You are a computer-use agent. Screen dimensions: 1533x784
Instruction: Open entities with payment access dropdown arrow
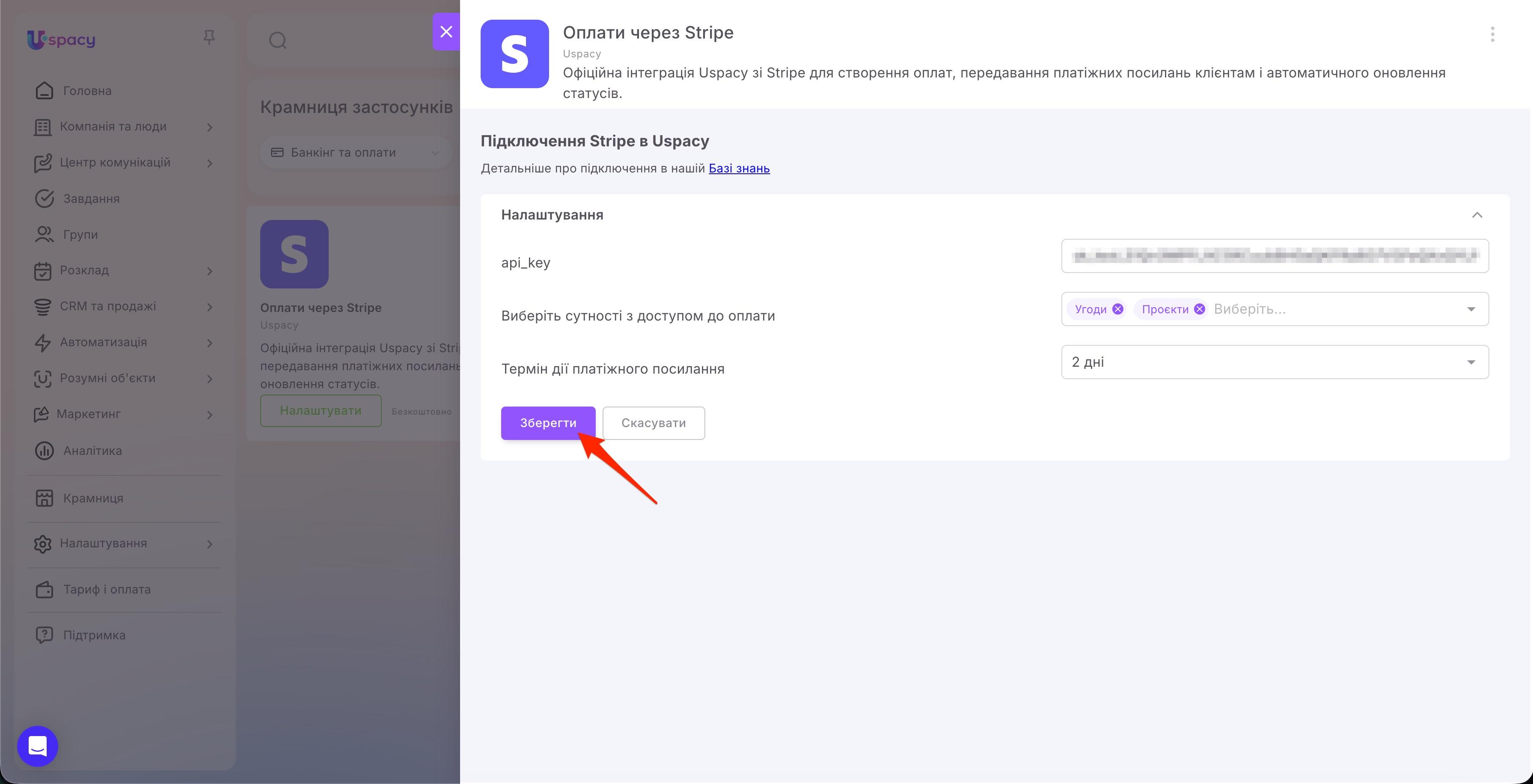(1471, 309)
